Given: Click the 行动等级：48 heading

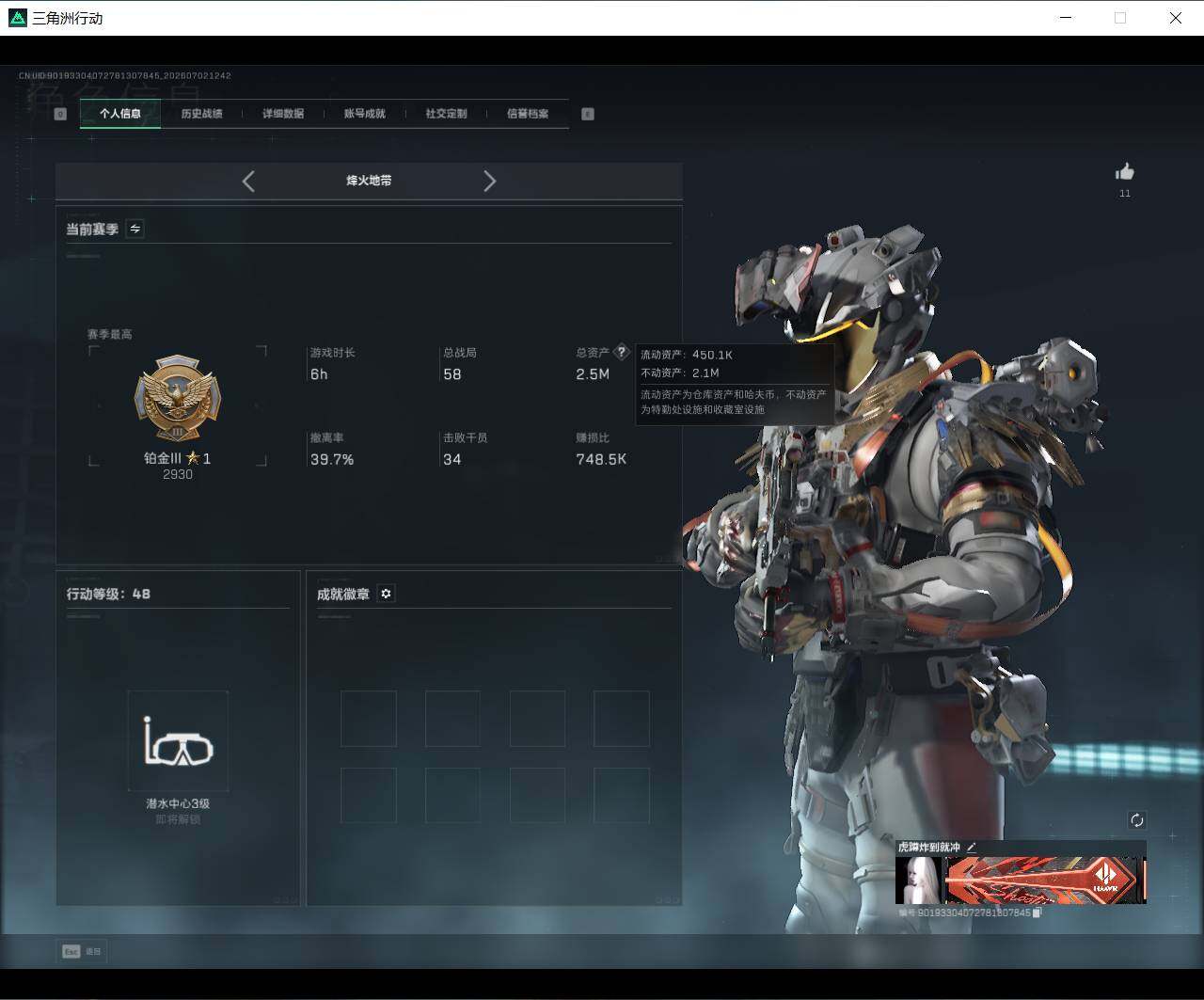Looking at the screenshot, I should pyautogui.click(x=108, y=594).
